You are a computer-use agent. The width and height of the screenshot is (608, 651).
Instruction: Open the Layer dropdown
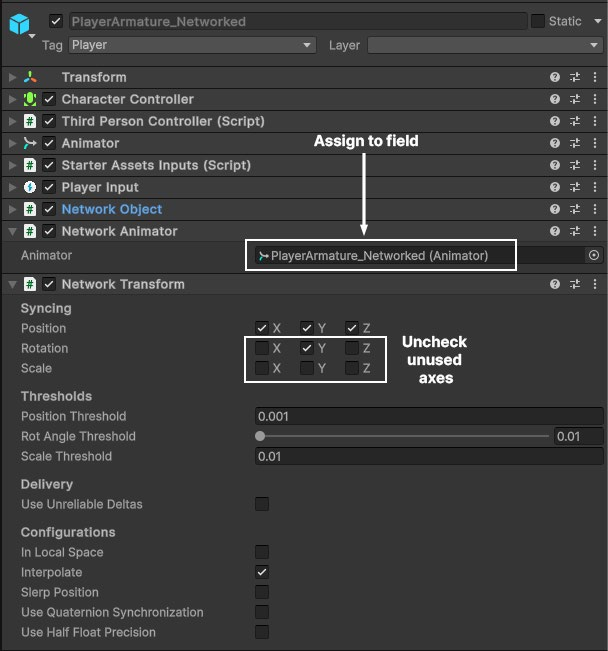(x=485, y=45)
